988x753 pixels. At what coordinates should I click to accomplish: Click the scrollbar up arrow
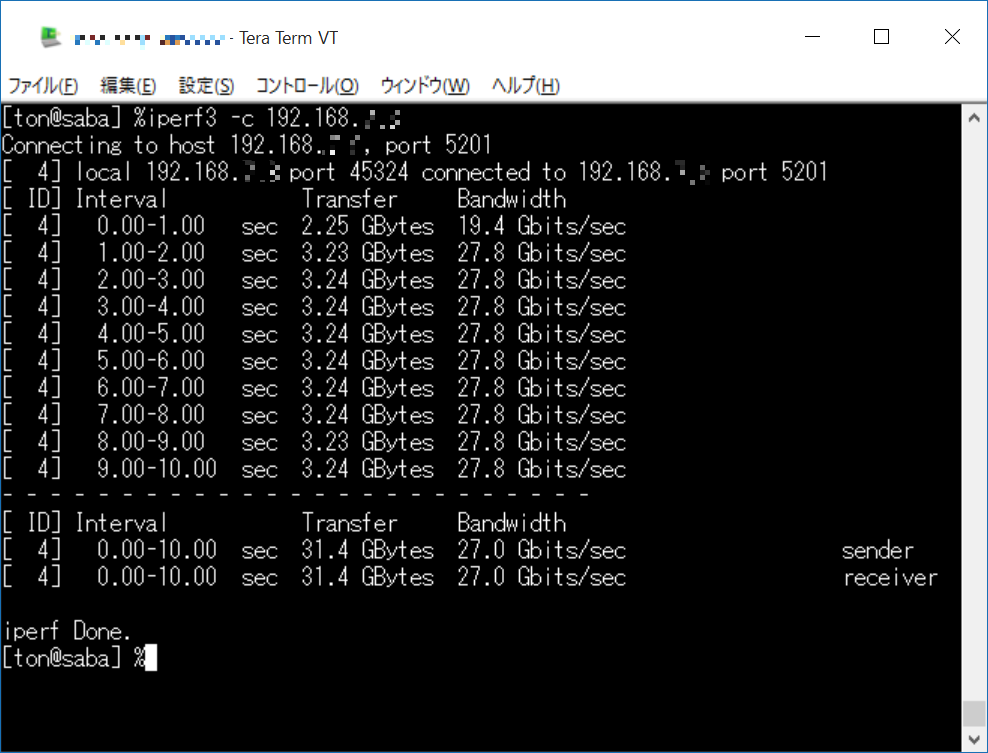(974, 118)
